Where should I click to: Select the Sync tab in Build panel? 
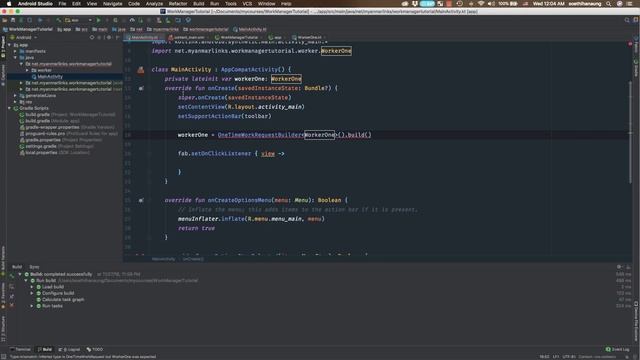click(x=34, y=267)
